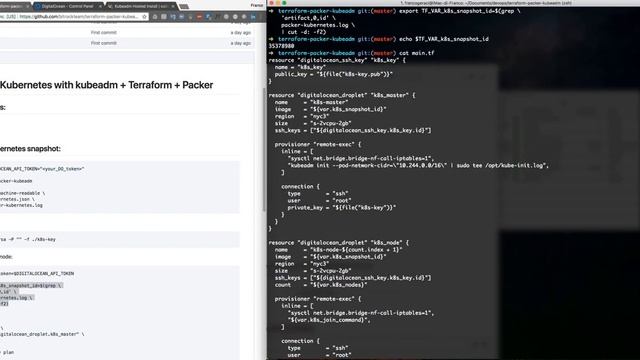Close the Kubeadm Hosted Install tab
This screenshot has height=360, width=640.
(173, 6)
